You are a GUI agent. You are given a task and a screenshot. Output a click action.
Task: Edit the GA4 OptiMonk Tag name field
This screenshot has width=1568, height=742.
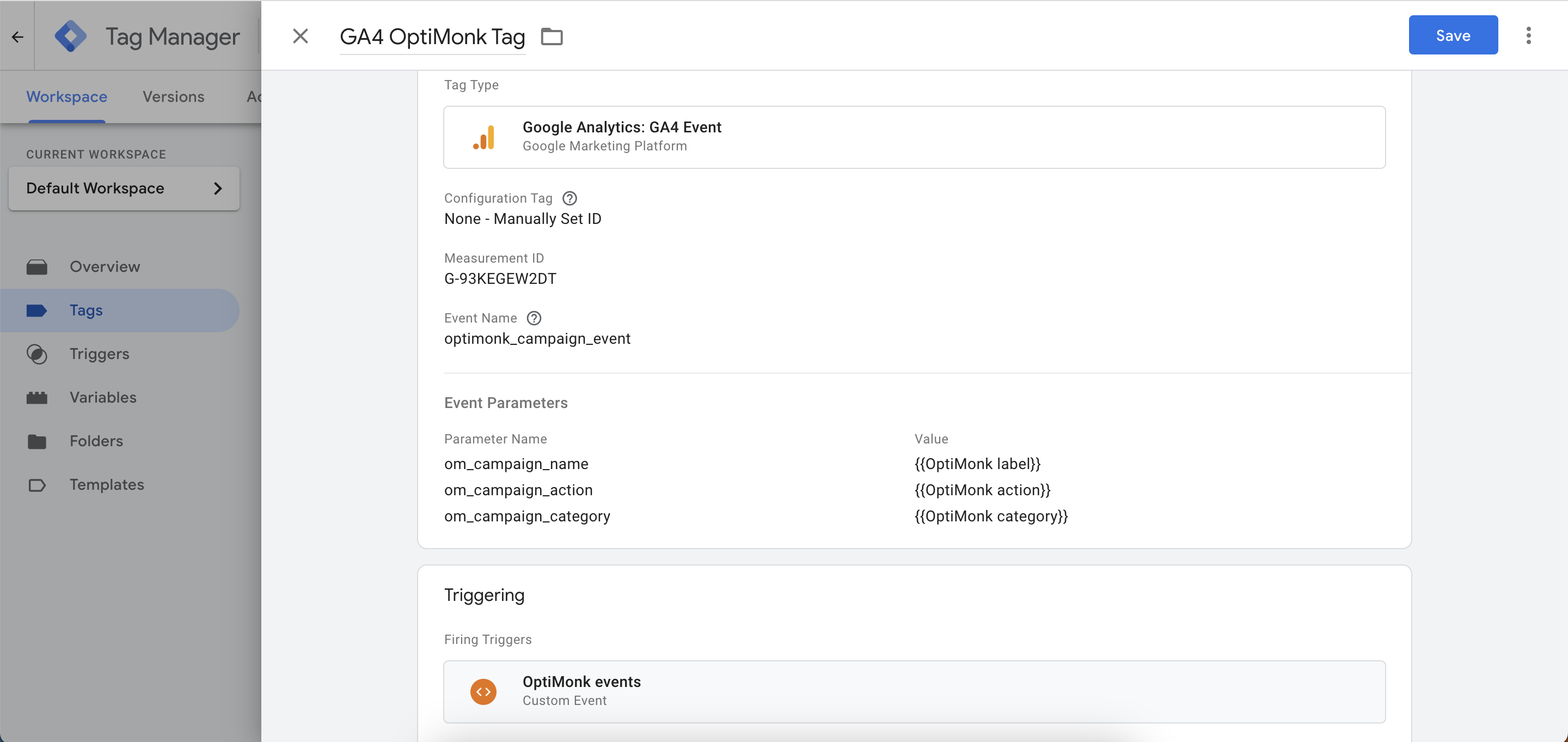point(432,37)
